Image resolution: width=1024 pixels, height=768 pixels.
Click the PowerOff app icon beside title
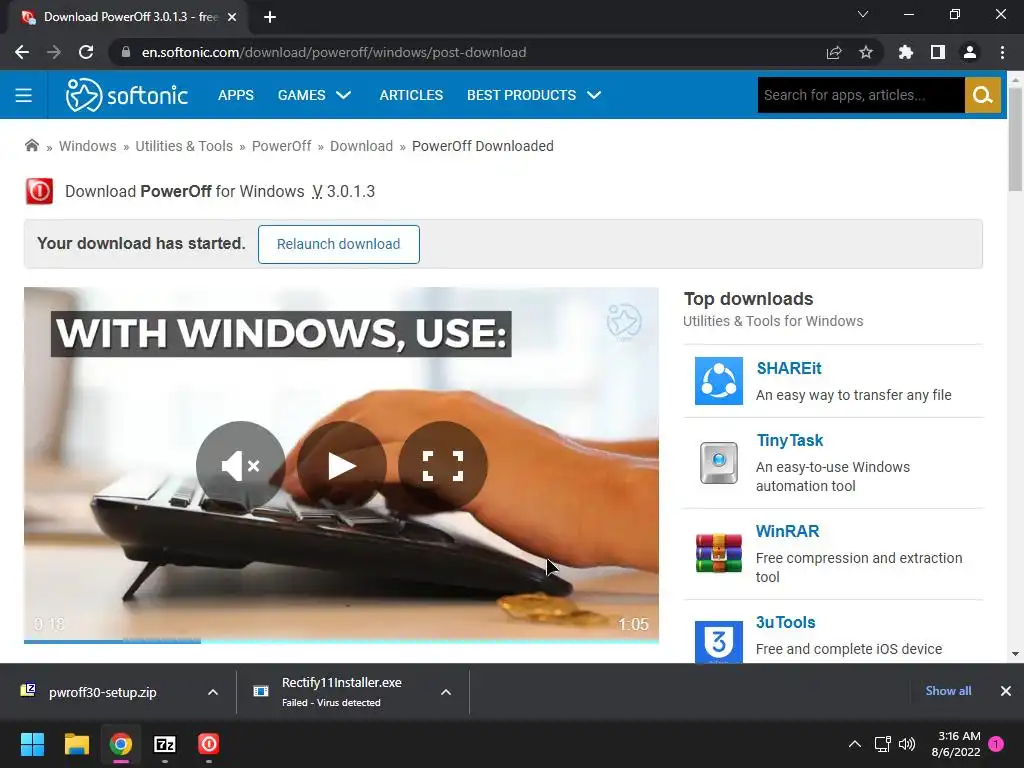coord(39,191)
